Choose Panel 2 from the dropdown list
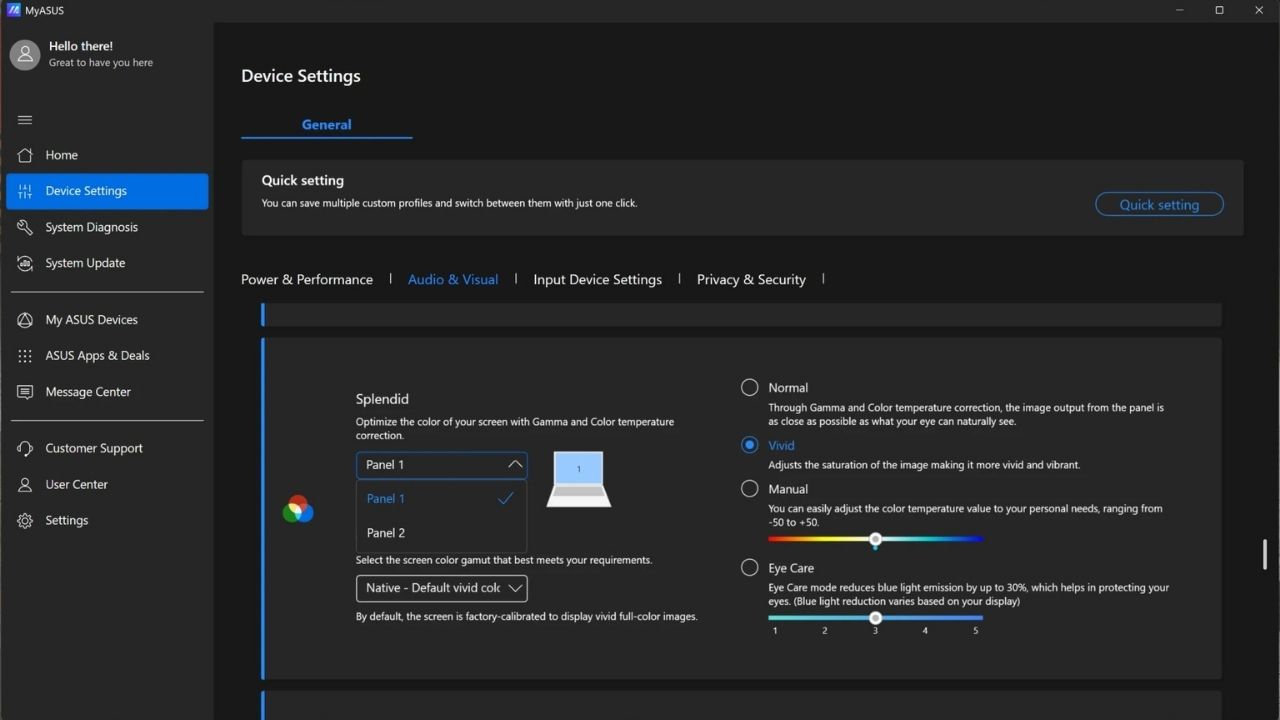This screenshot has width=1280, height=720. tap(386, 533)
